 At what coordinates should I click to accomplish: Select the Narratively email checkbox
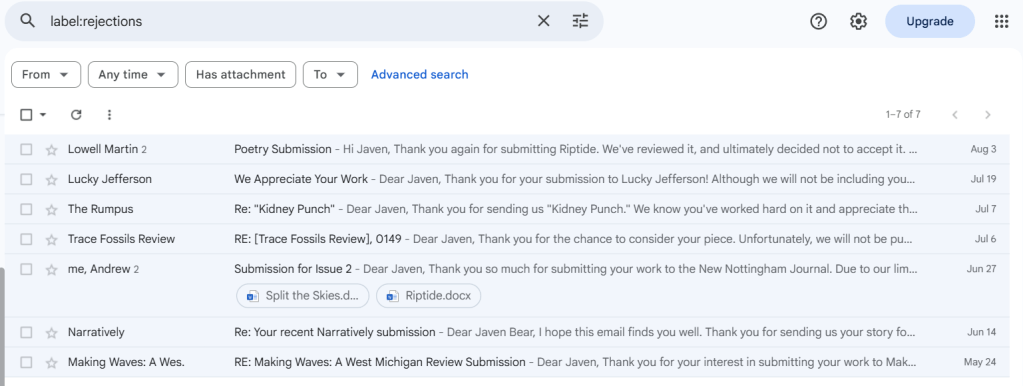[26, 333]
